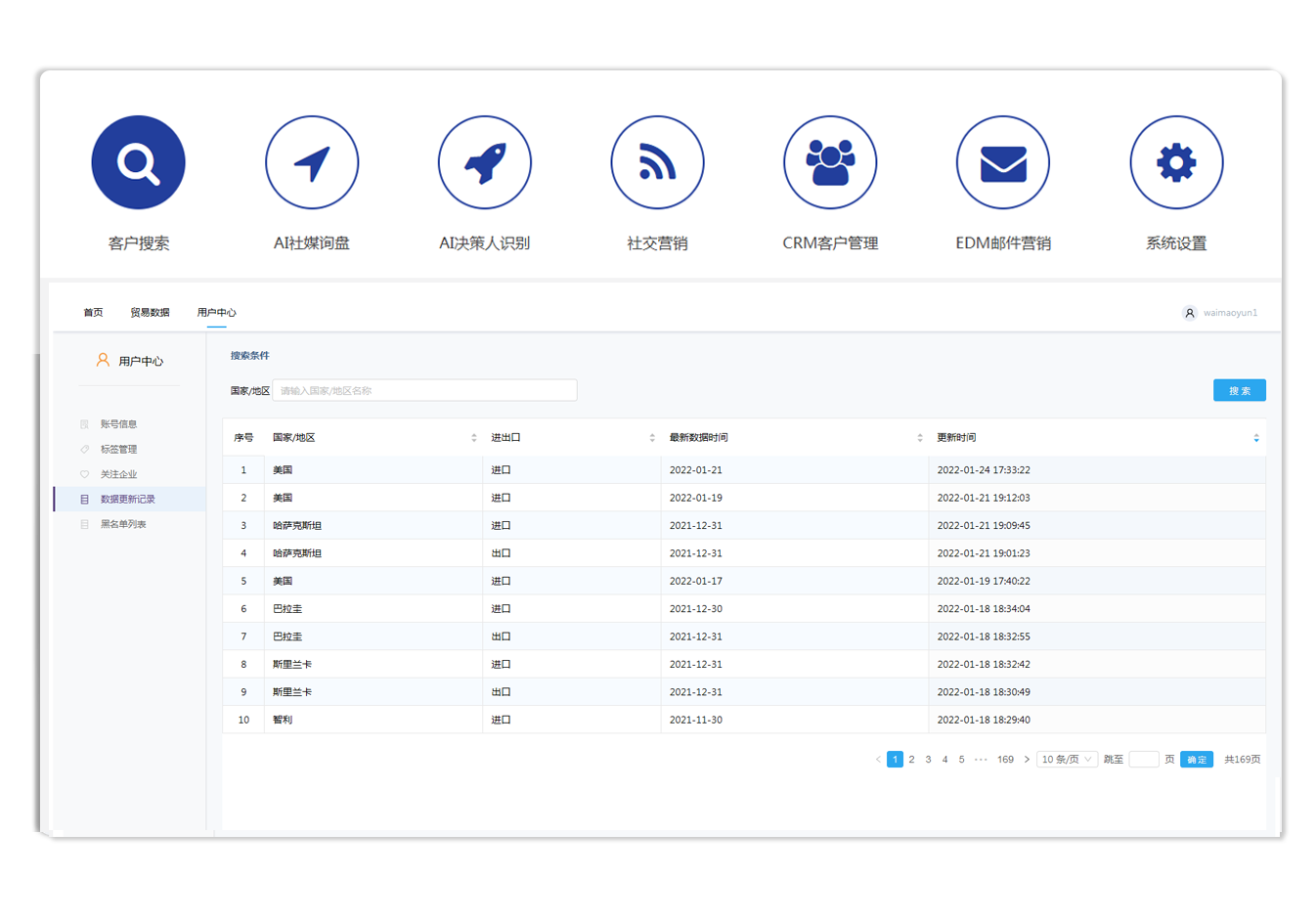Open 黑名单列表 in the sidebar

click(123, 525)
